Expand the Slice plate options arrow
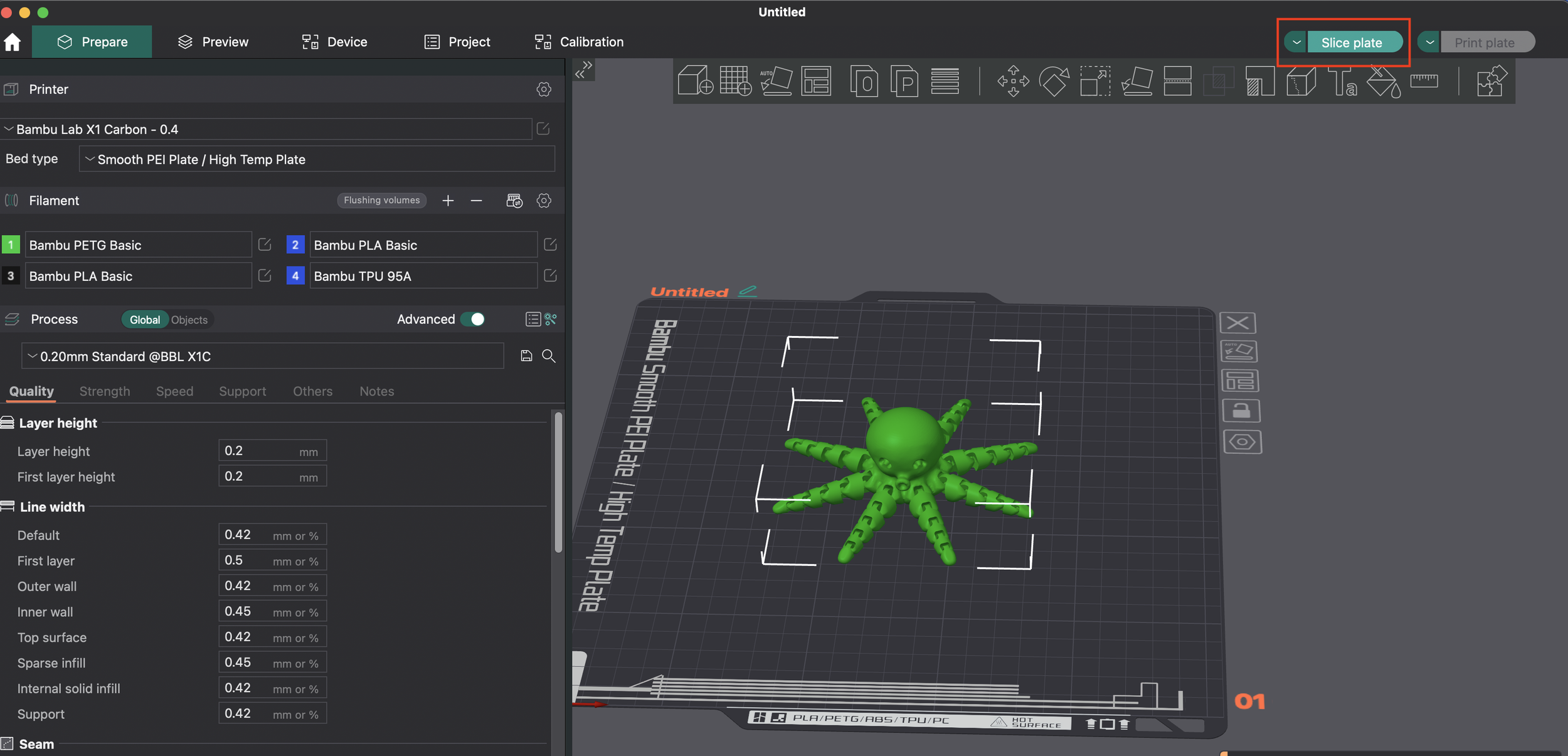 [x=1296, y=43]
